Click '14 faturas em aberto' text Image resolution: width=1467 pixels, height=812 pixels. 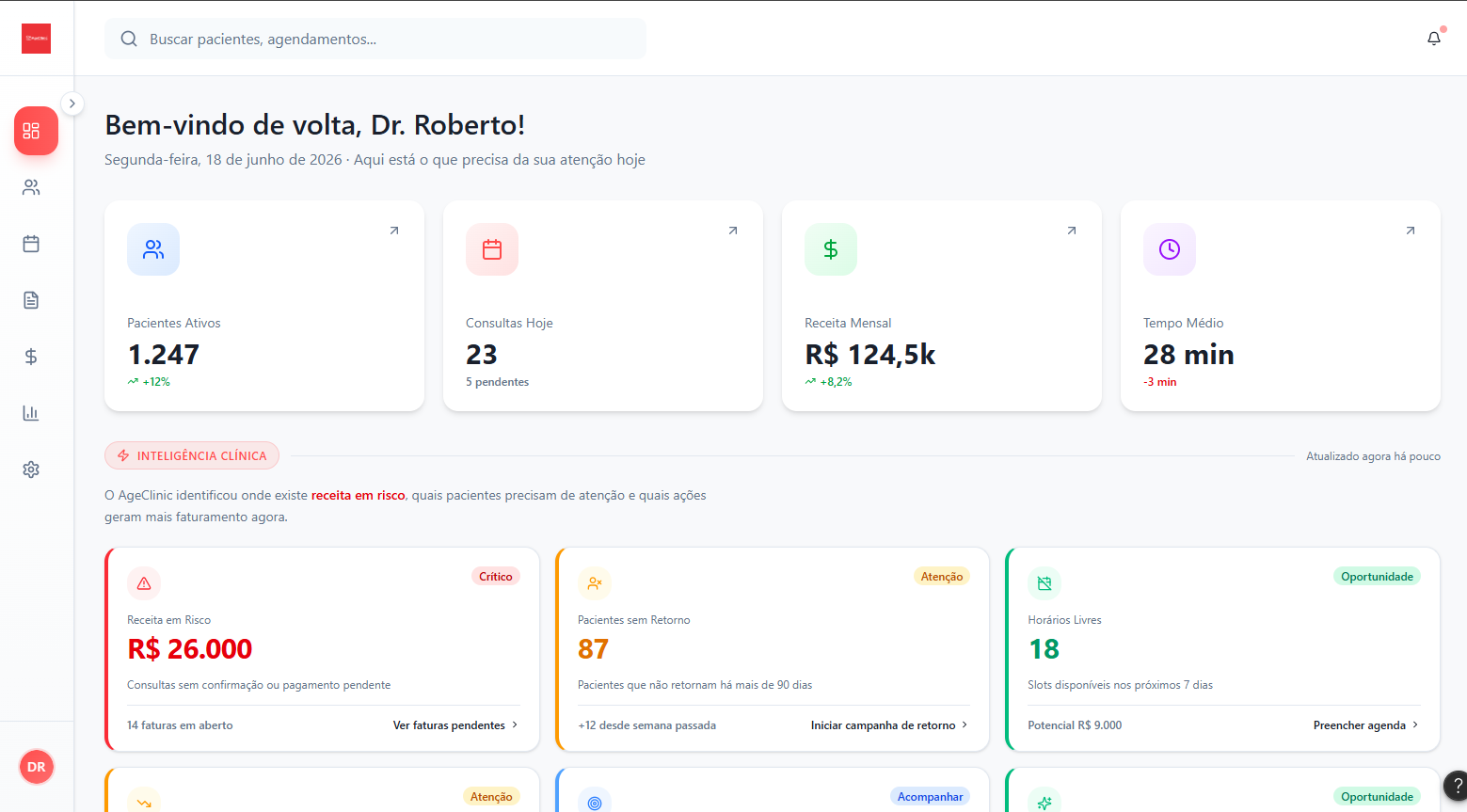(x=180, y=725)
